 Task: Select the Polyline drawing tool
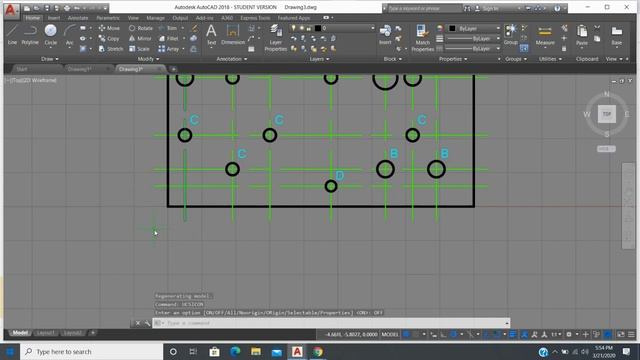[30, 34]
